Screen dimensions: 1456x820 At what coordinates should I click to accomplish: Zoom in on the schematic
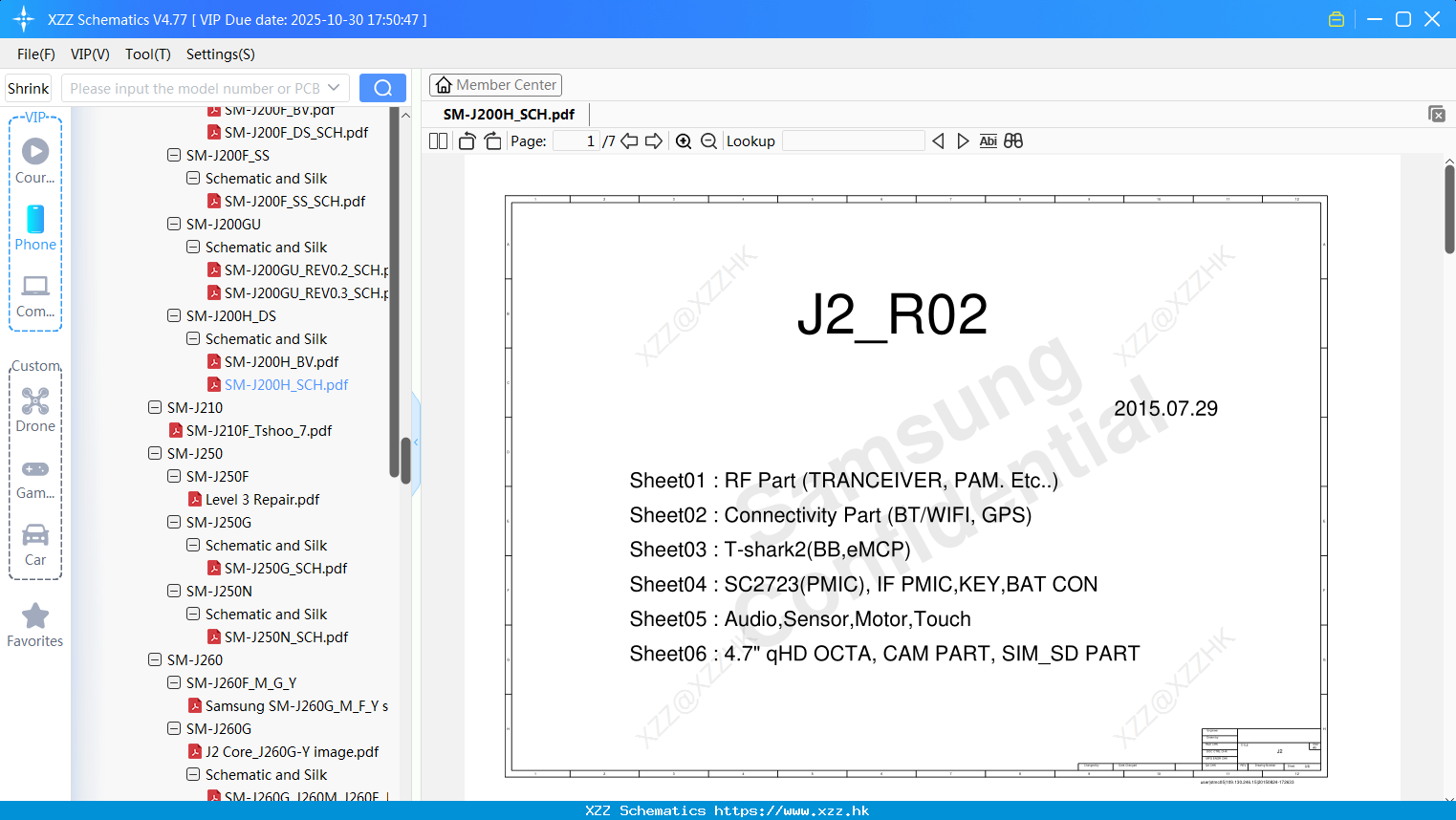coord(684,140)
